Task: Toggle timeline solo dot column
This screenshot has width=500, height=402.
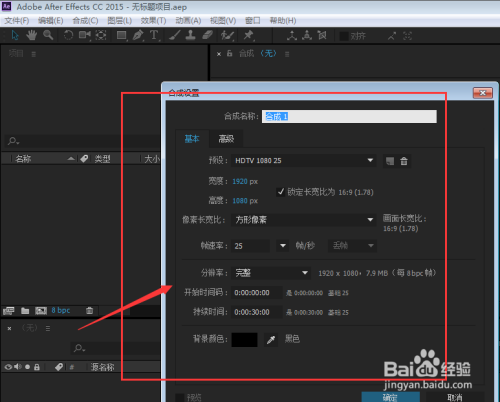Action: tap(27, 367)
